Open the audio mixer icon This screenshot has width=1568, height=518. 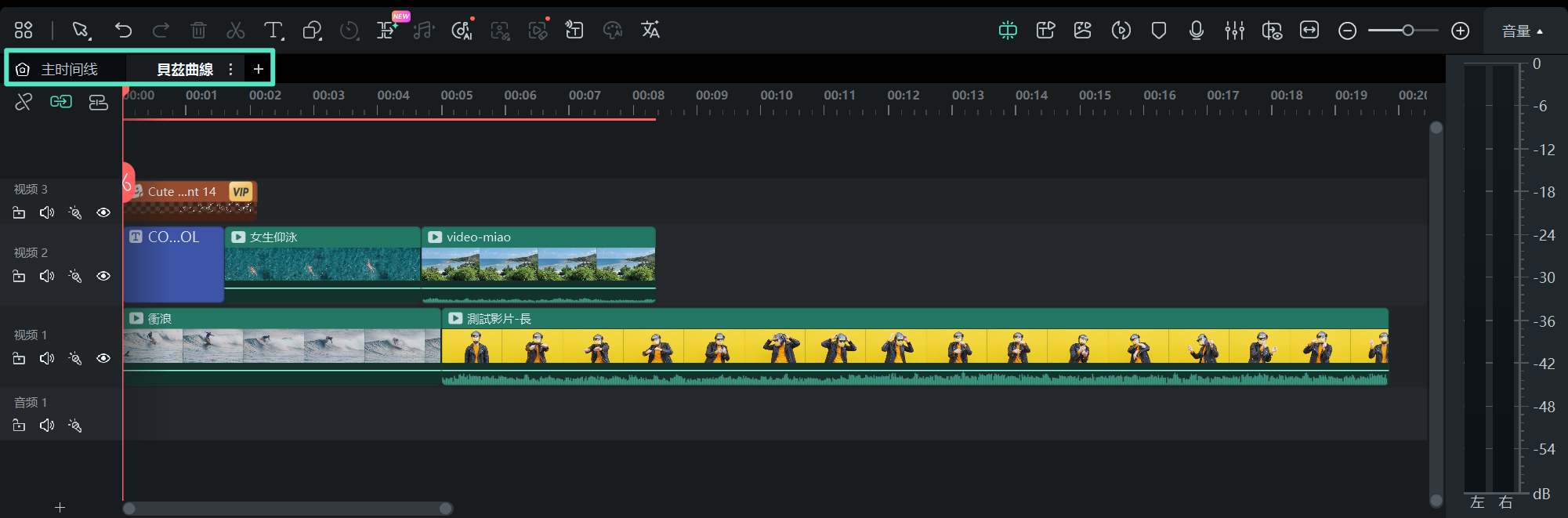(x=1234, y=31)
